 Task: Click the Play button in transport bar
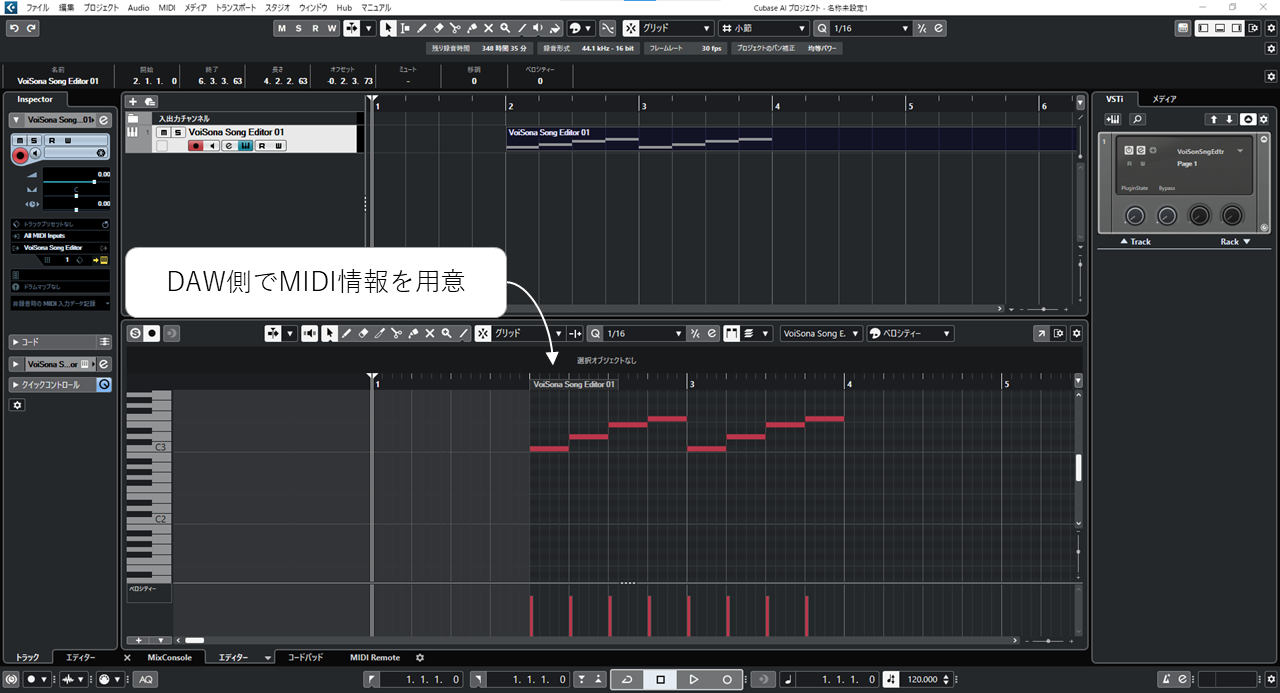tap(694, 680)
